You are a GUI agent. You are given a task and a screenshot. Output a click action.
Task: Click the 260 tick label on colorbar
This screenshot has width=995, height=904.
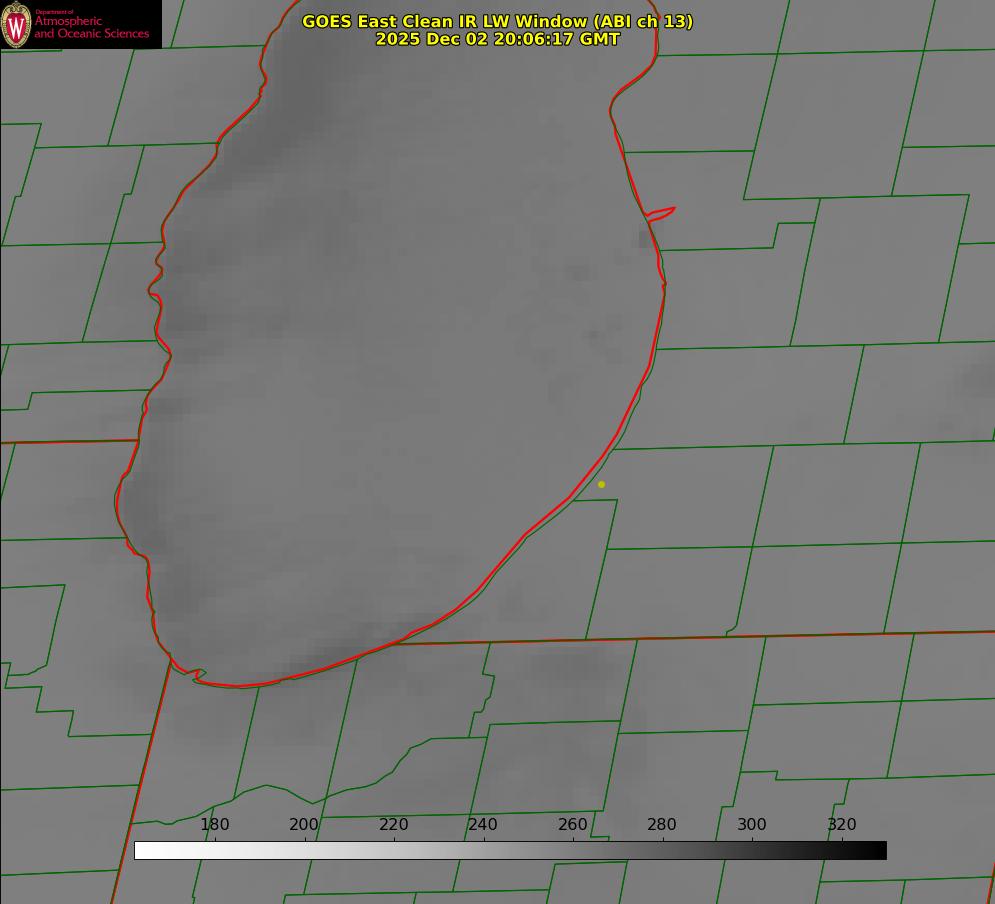pyautogui.click(x=572, y=824)
